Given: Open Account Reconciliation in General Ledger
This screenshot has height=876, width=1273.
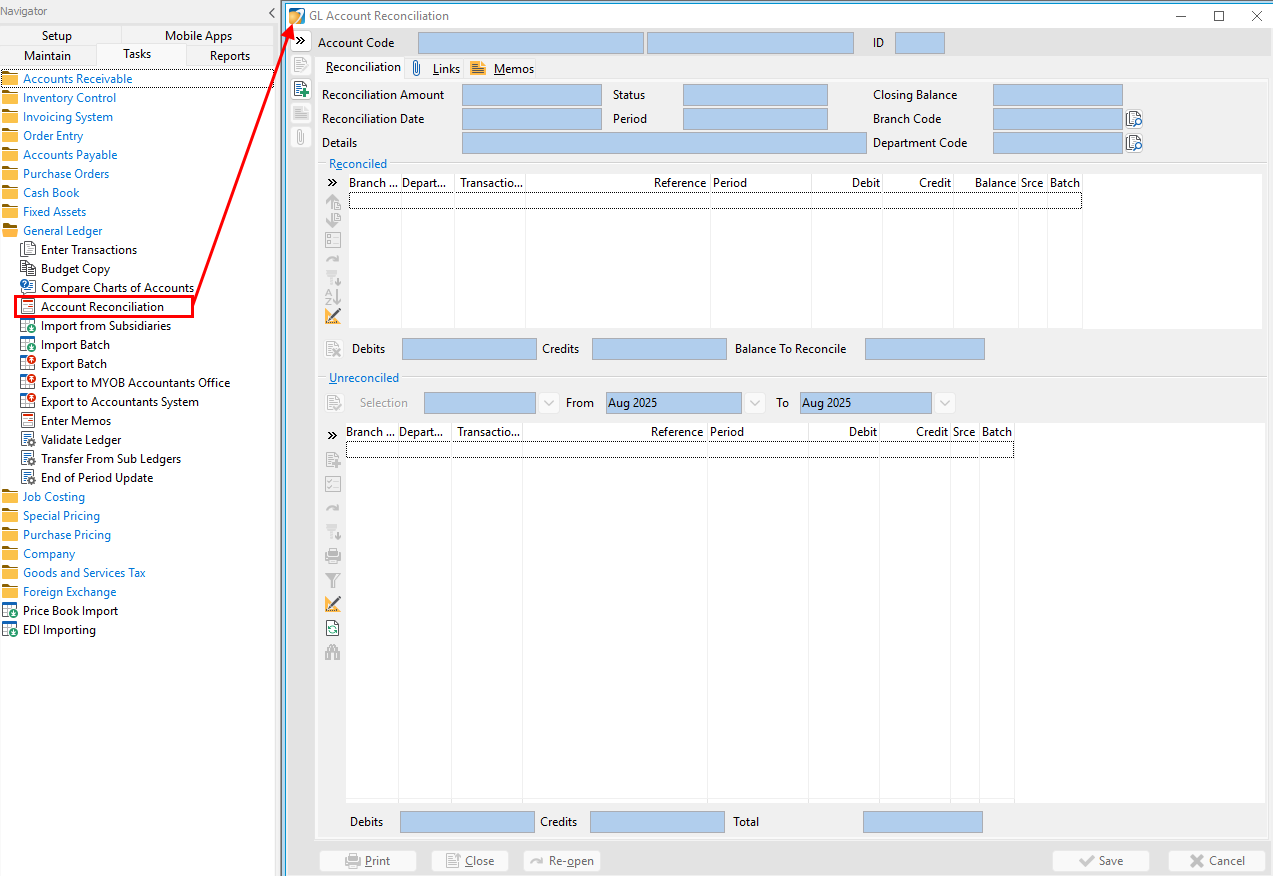Looking at the screenshot, I should (104, 307).
